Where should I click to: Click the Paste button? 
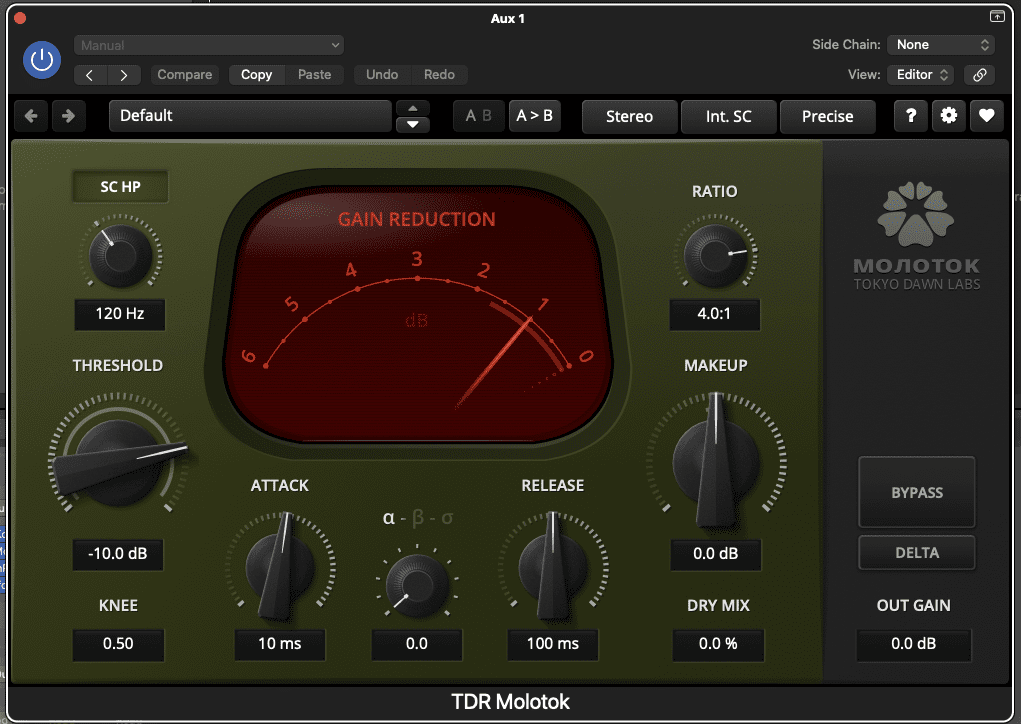tap(315, 75)
